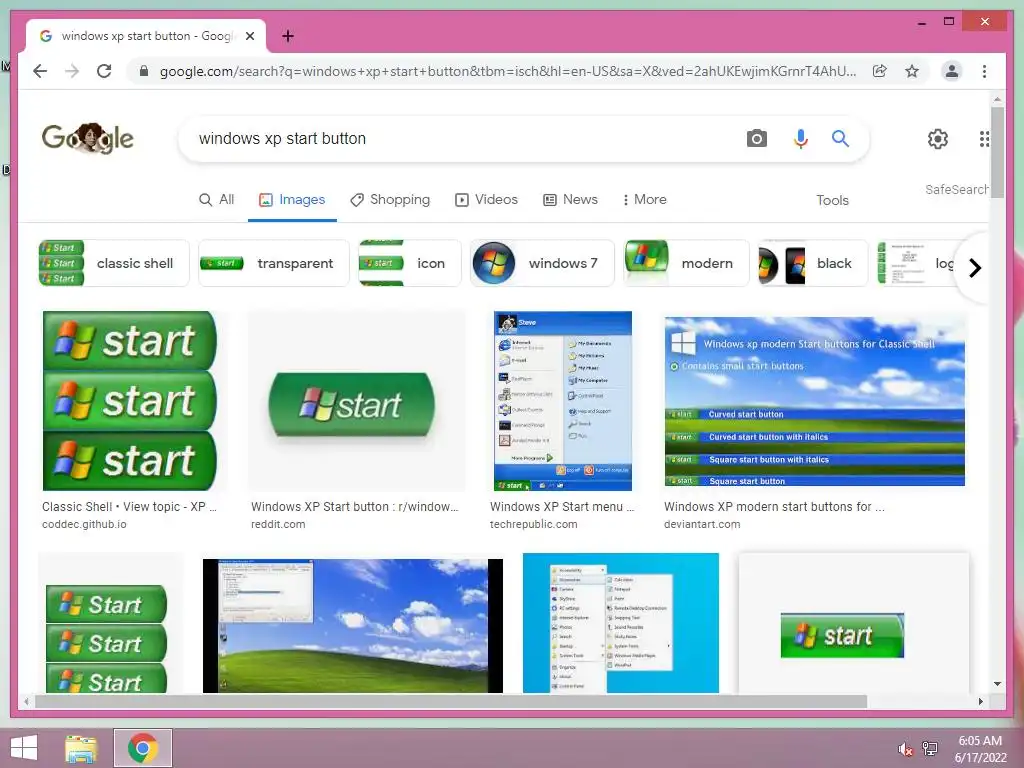This screenshot has width=1024, height=768.
Task: Click the padlock site info icon
Action: coord(144,71)
